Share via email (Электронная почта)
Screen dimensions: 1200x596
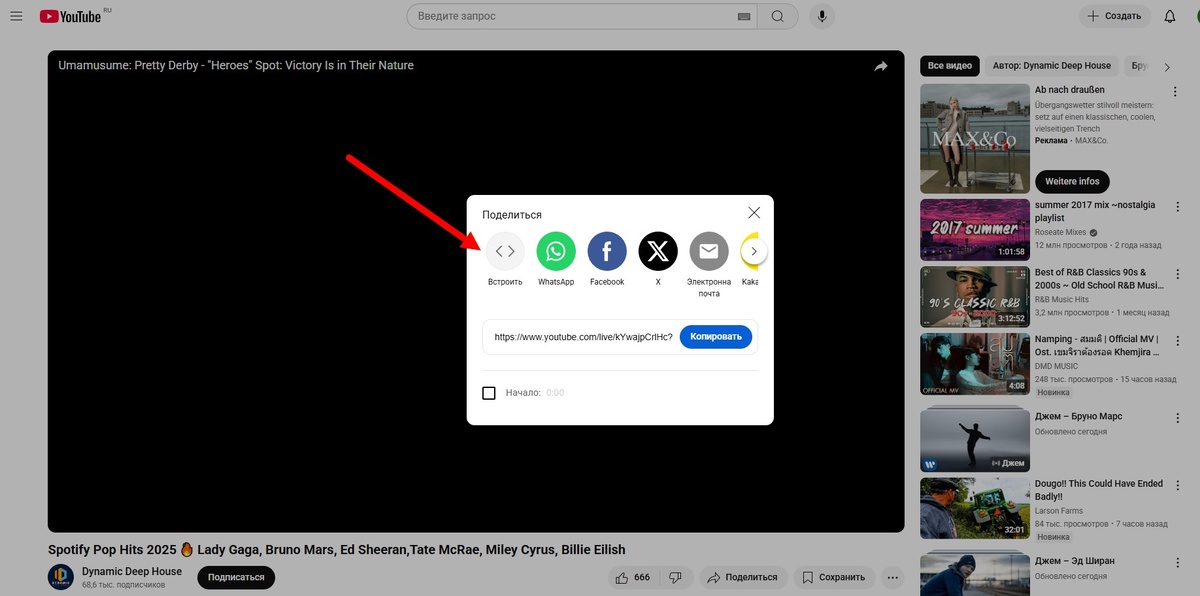point(709,252)
